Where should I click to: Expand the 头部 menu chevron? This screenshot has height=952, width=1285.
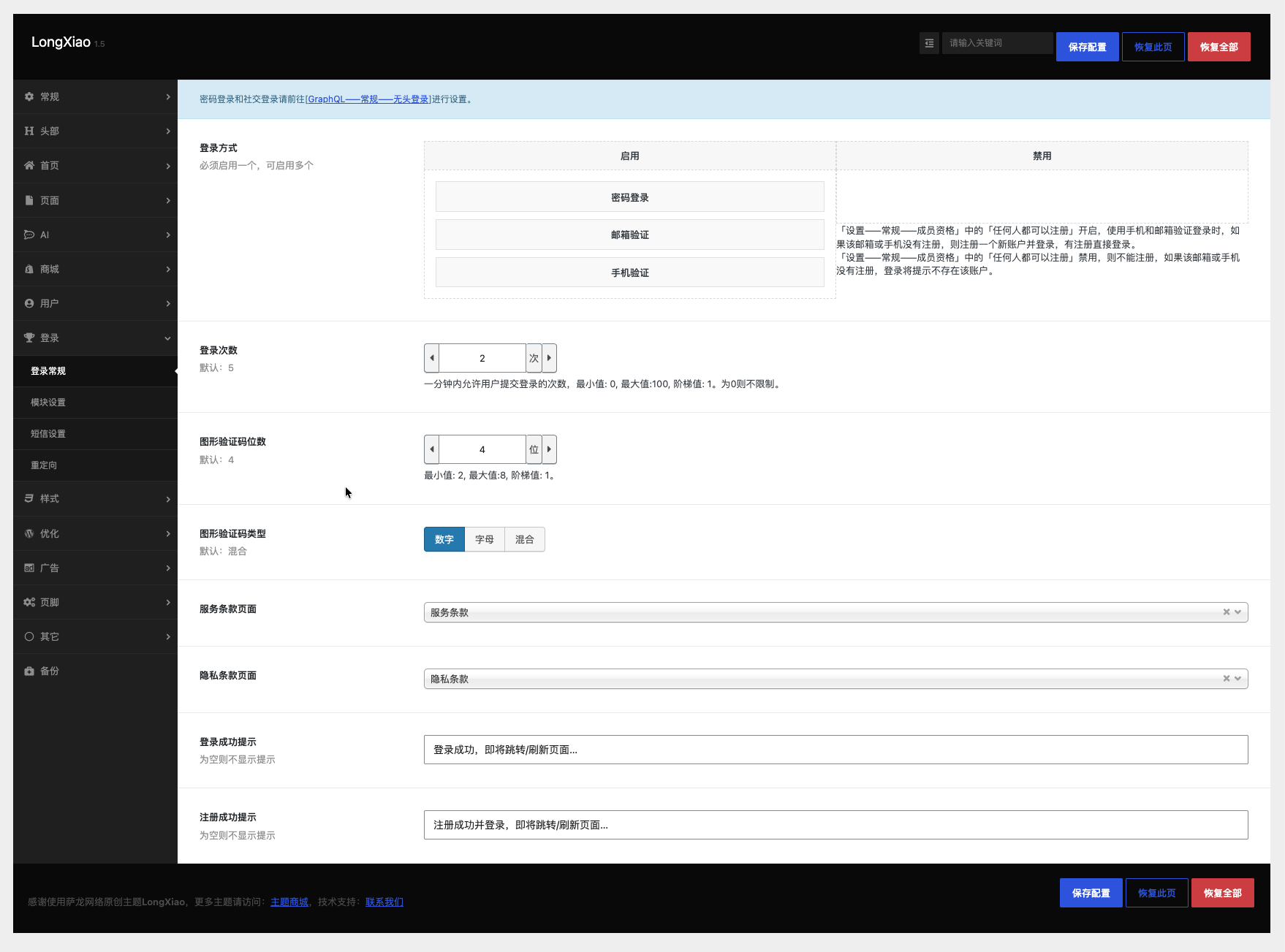pyautogui.click(x=168, y=131)
